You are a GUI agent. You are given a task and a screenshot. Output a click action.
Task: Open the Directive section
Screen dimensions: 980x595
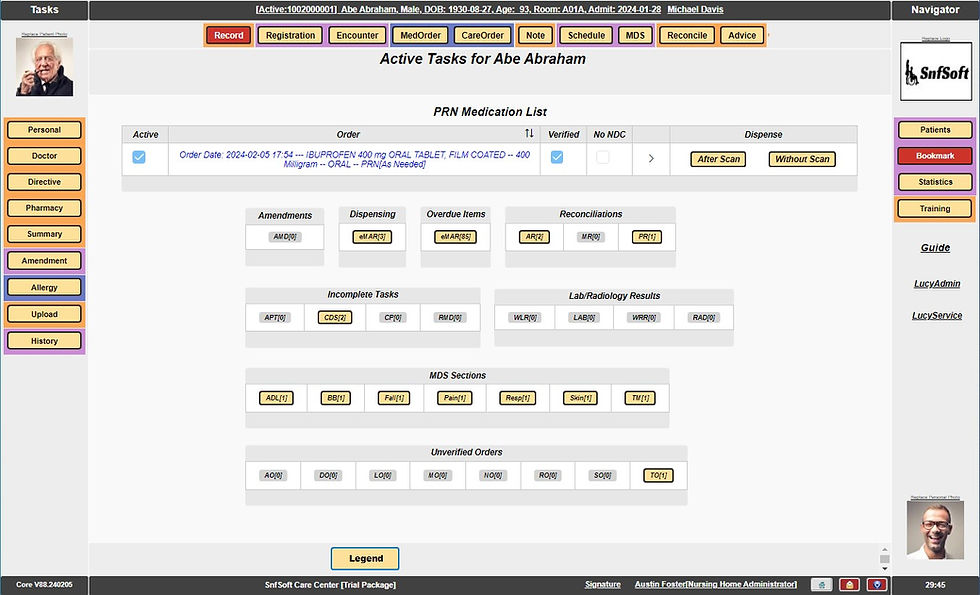point(44,182)
